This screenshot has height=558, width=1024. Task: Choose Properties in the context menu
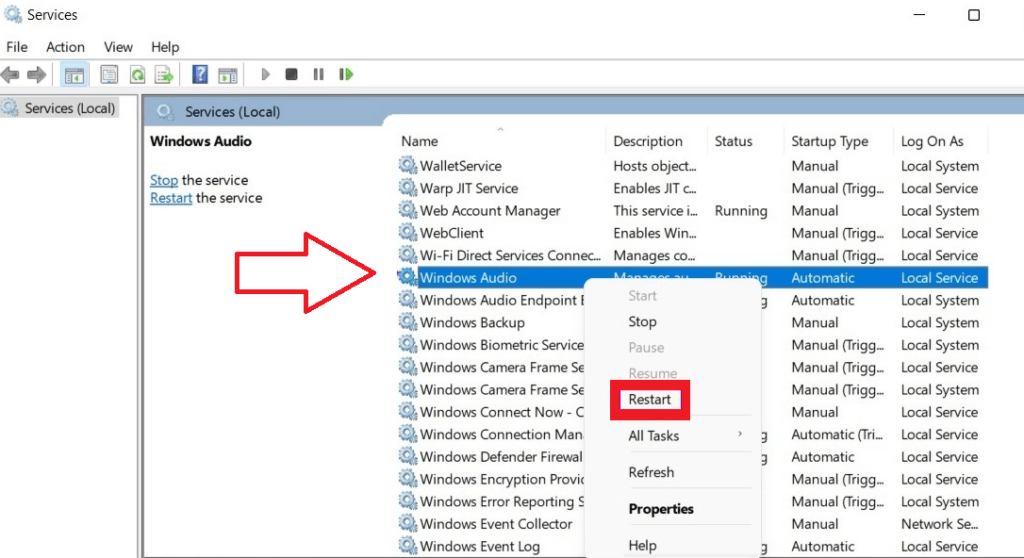coord(661,508)
